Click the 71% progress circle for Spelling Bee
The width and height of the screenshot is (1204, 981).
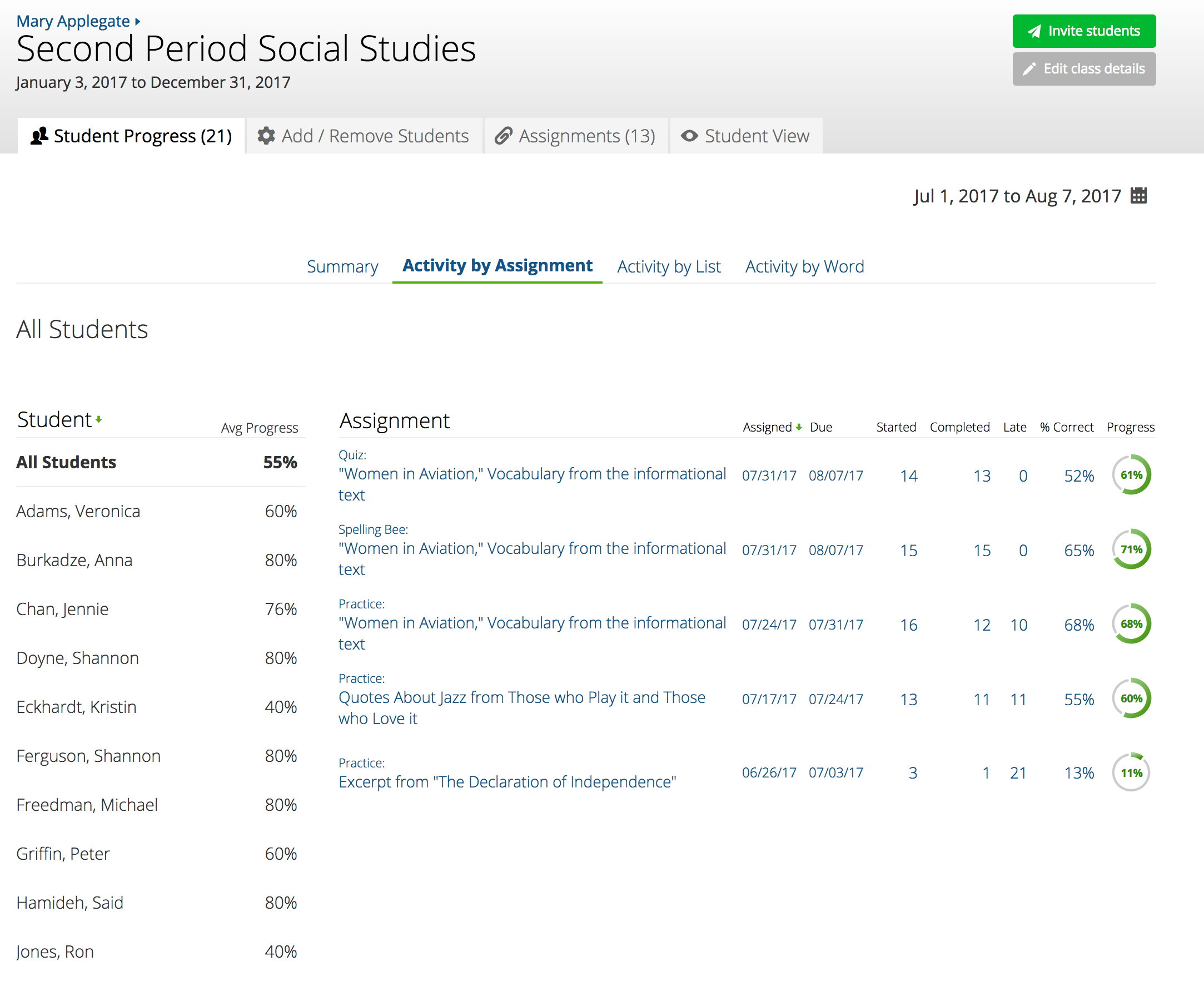point(1131,549)
